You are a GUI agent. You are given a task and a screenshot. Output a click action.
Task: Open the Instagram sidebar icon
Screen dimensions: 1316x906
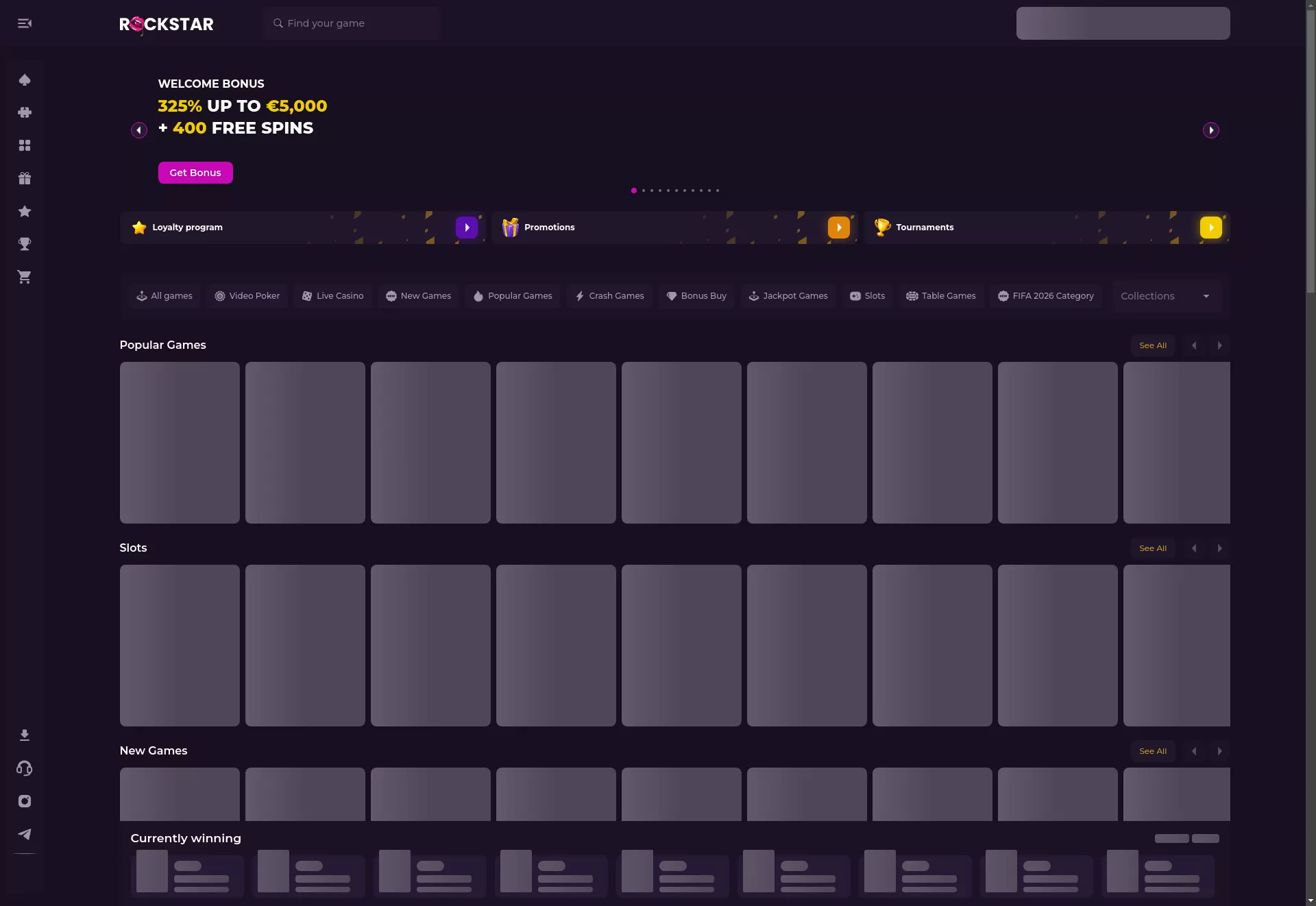coord(25,801)
